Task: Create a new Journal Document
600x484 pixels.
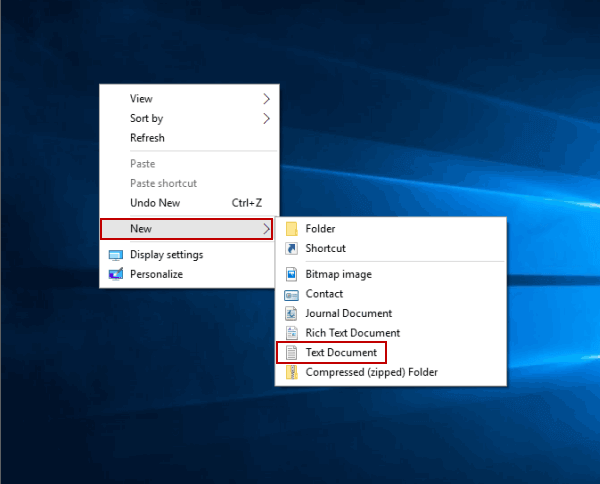Action: point(391,313)
